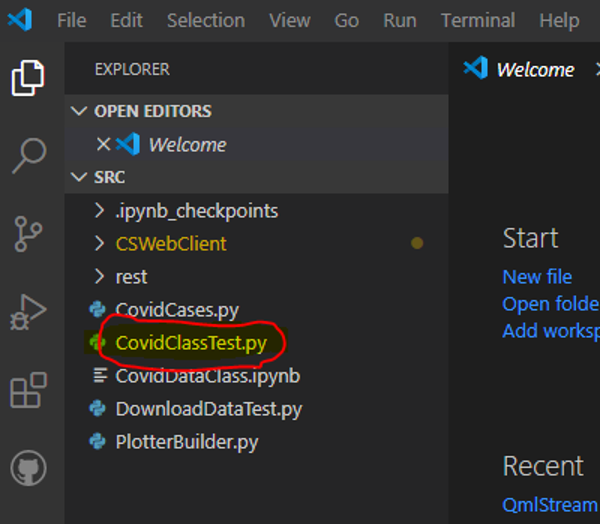The height and width of the screenshot is (524, 600).
Task: Close the Welcome editor in Open Editors
Action: [102, 145]
